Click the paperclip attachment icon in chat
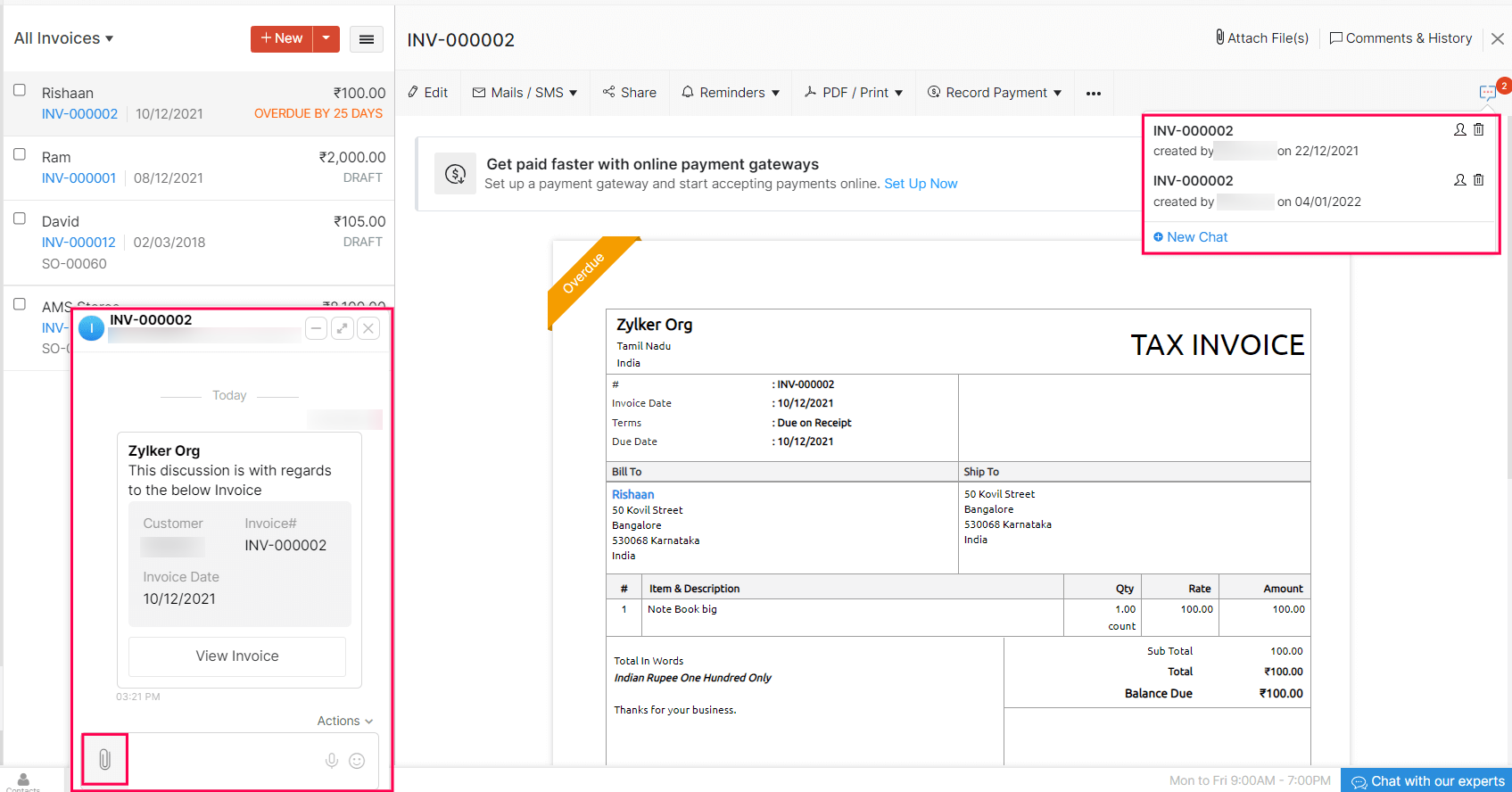Image resolution: width=1512 pixels, height=792 pixels. 104,760
